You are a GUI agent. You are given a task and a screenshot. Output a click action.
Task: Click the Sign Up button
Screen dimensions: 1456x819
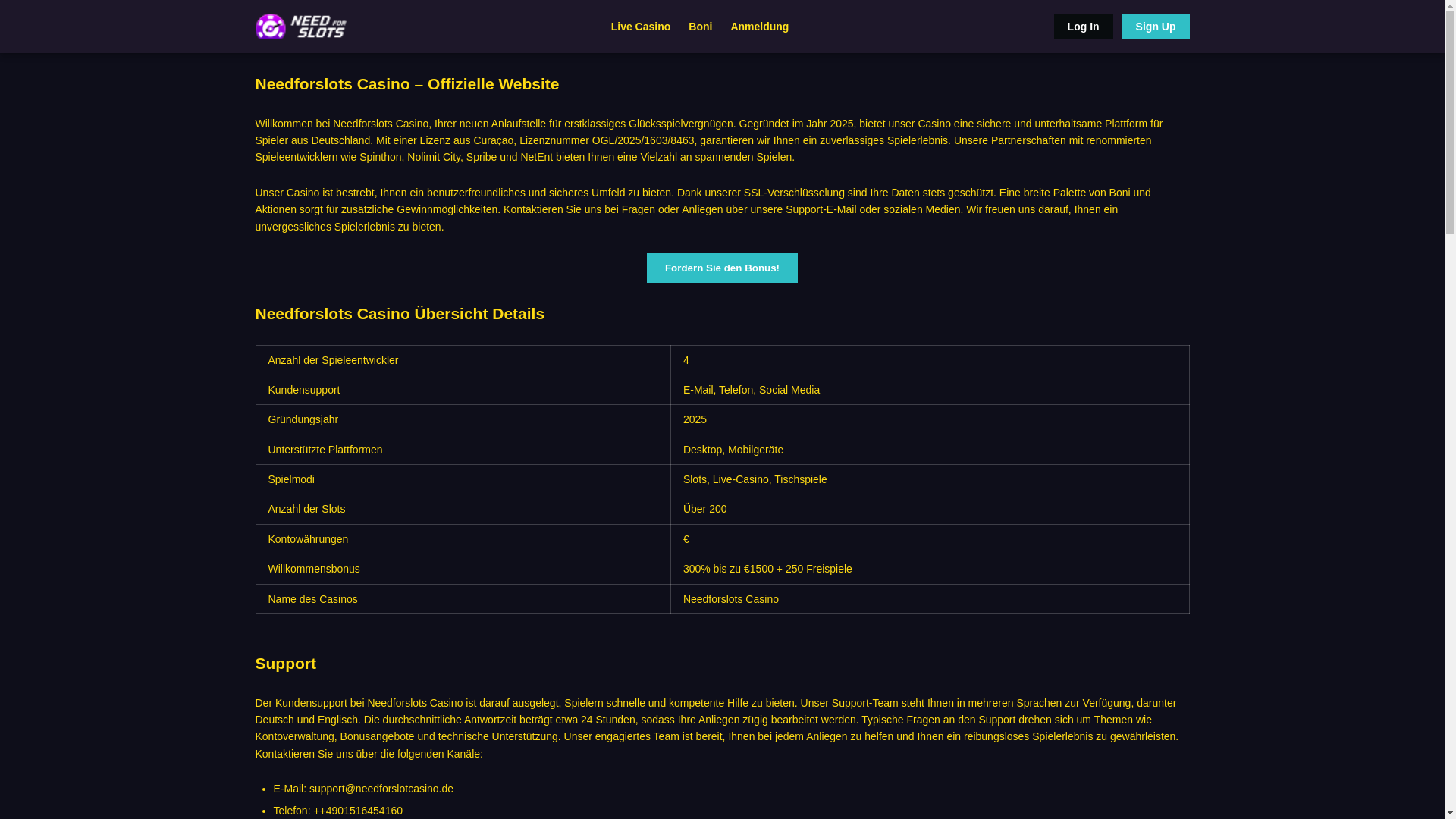(1156, 27)
